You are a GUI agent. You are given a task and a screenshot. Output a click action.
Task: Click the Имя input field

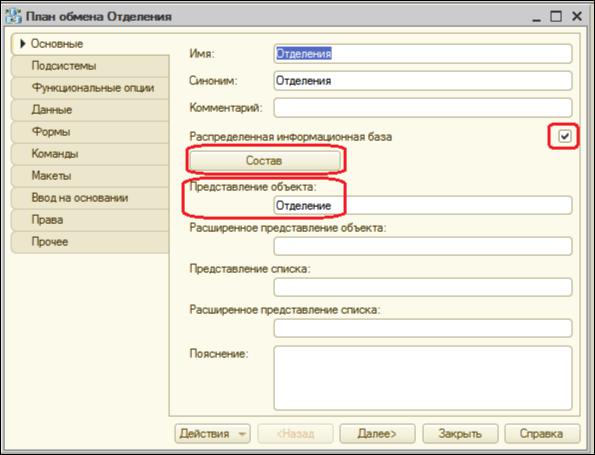423,54
